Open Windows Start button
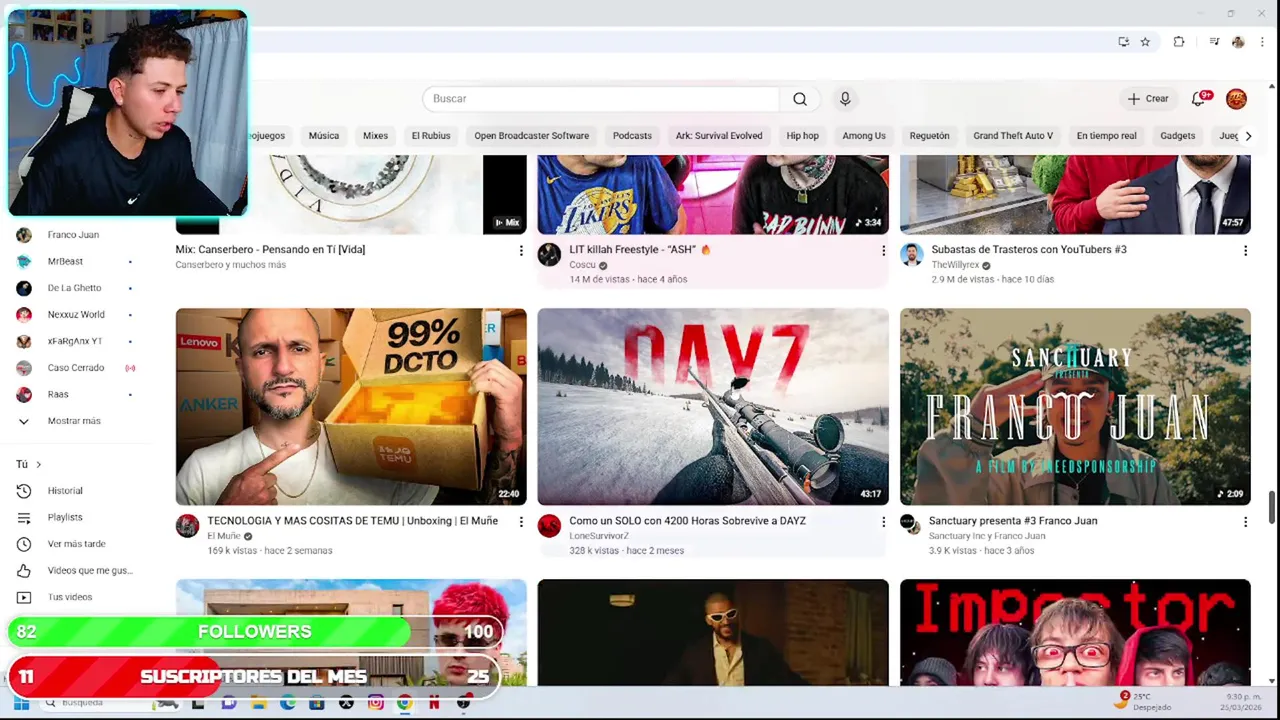 click(x=20, y=704)
